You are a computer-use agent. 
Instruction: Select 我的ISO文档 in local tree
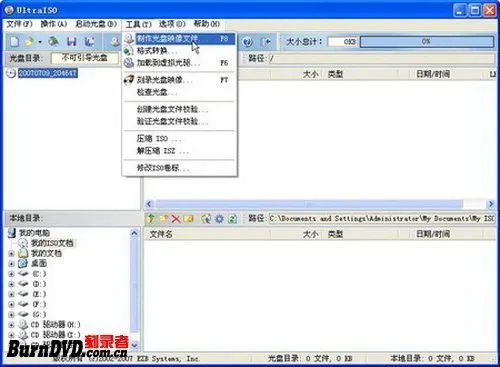click(x=52, y=243)
